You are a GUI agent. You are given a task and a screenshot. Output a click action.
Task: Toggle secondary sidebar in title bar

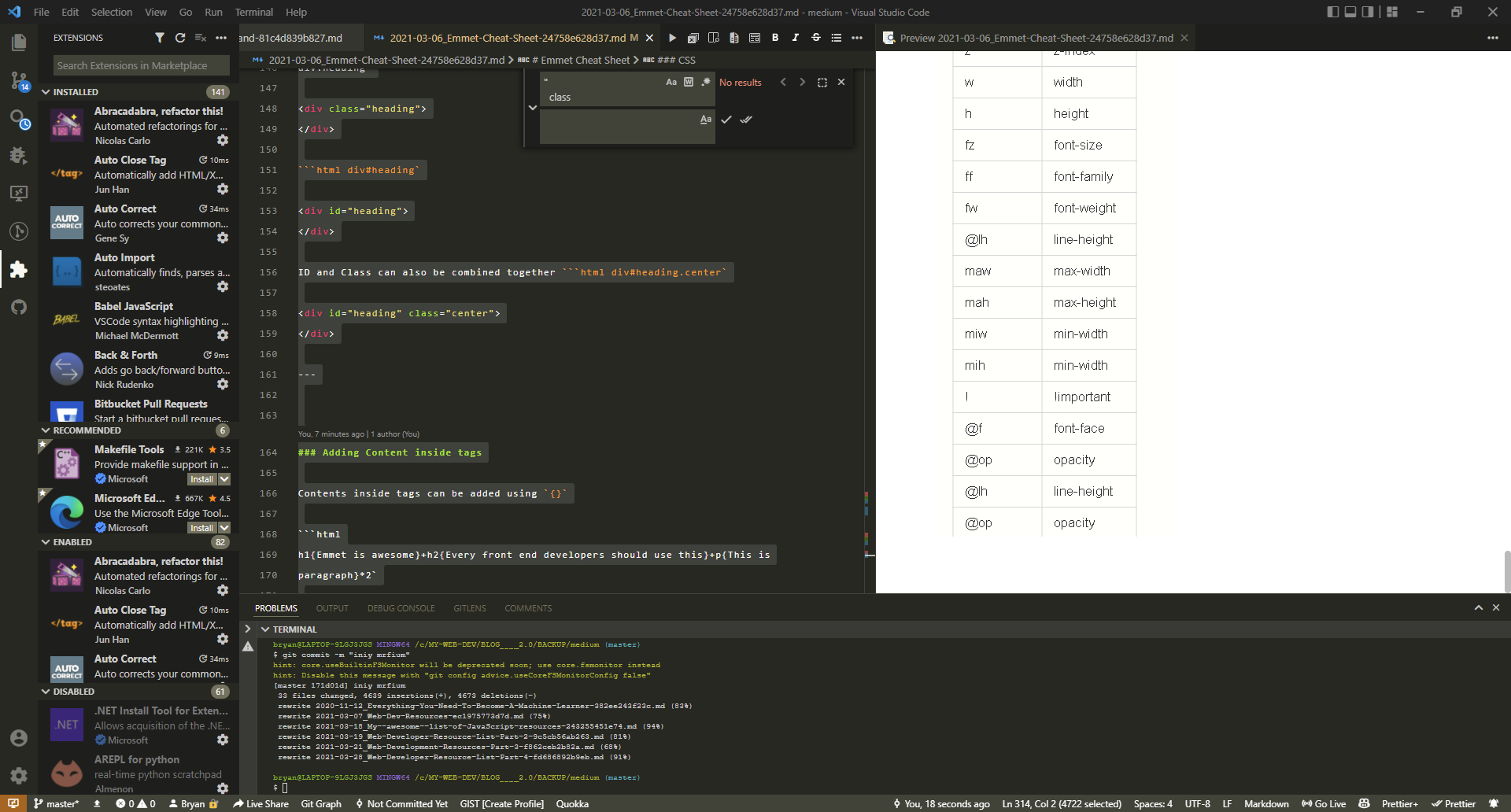pos(1368,12)
